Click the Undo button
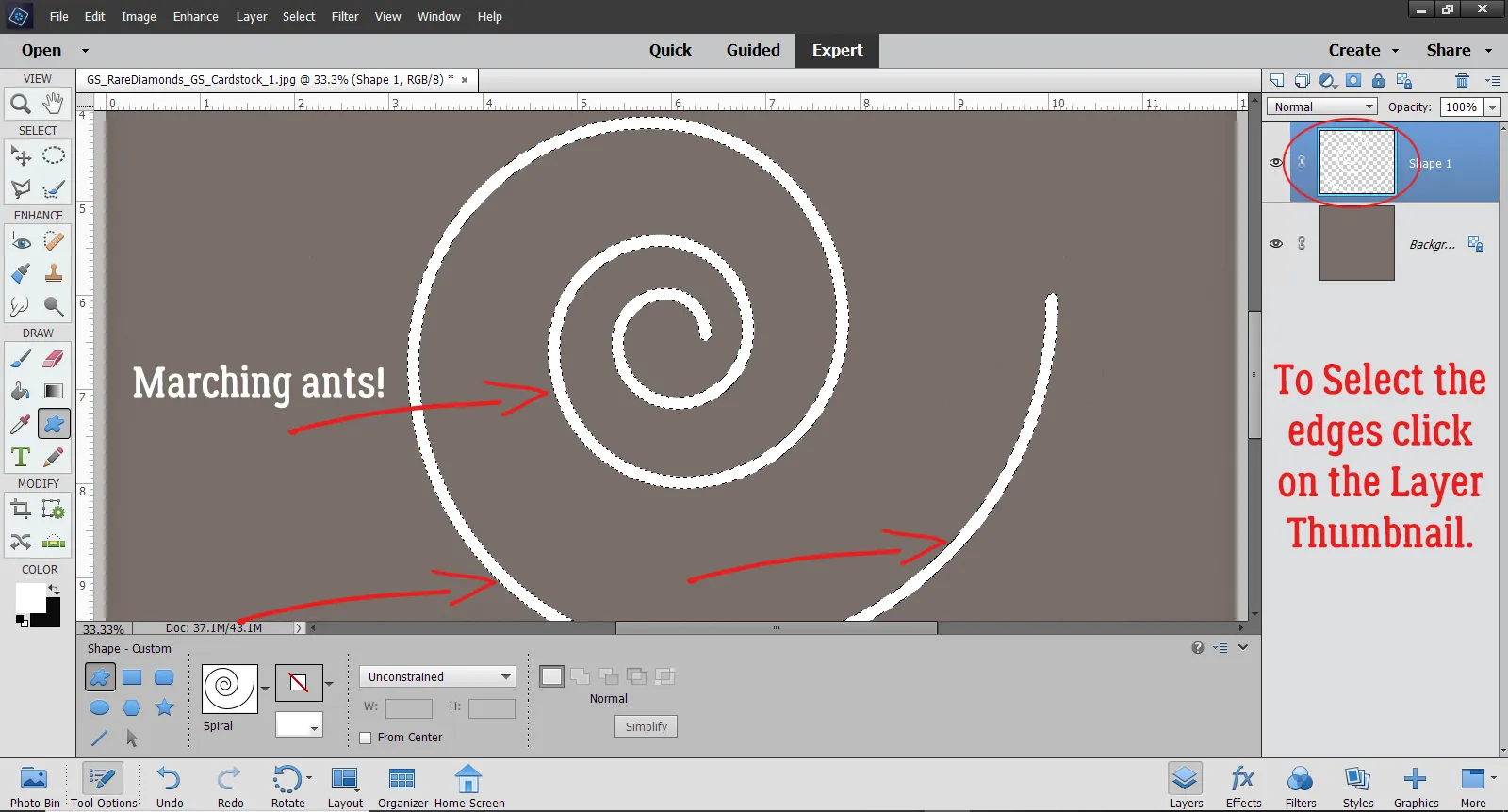This screenshot has height=812, width=1508. 170,786
